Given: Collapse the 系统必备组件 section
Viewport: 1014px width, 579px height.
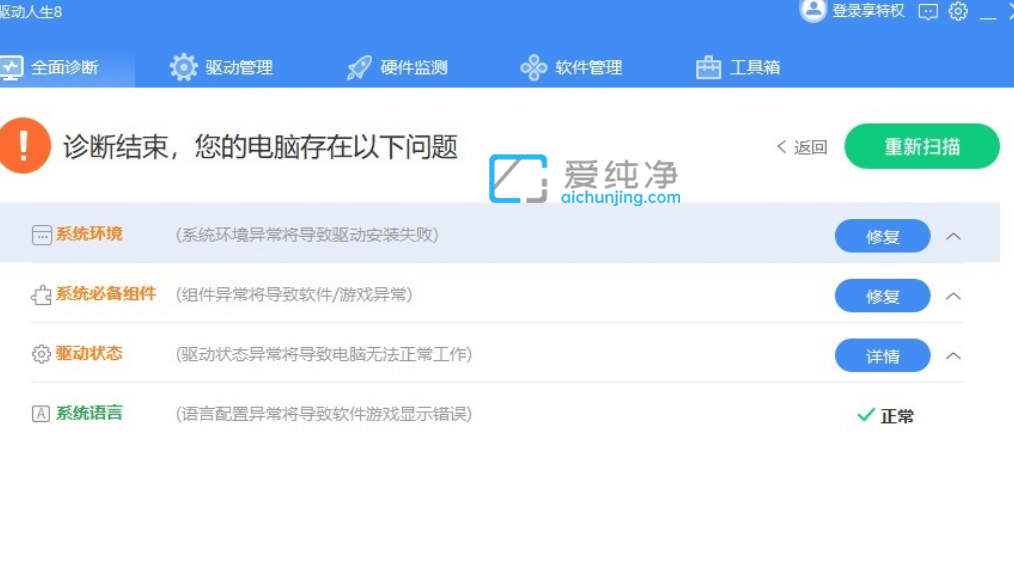Looking at the screenshot, I should (x=953, y=296).
